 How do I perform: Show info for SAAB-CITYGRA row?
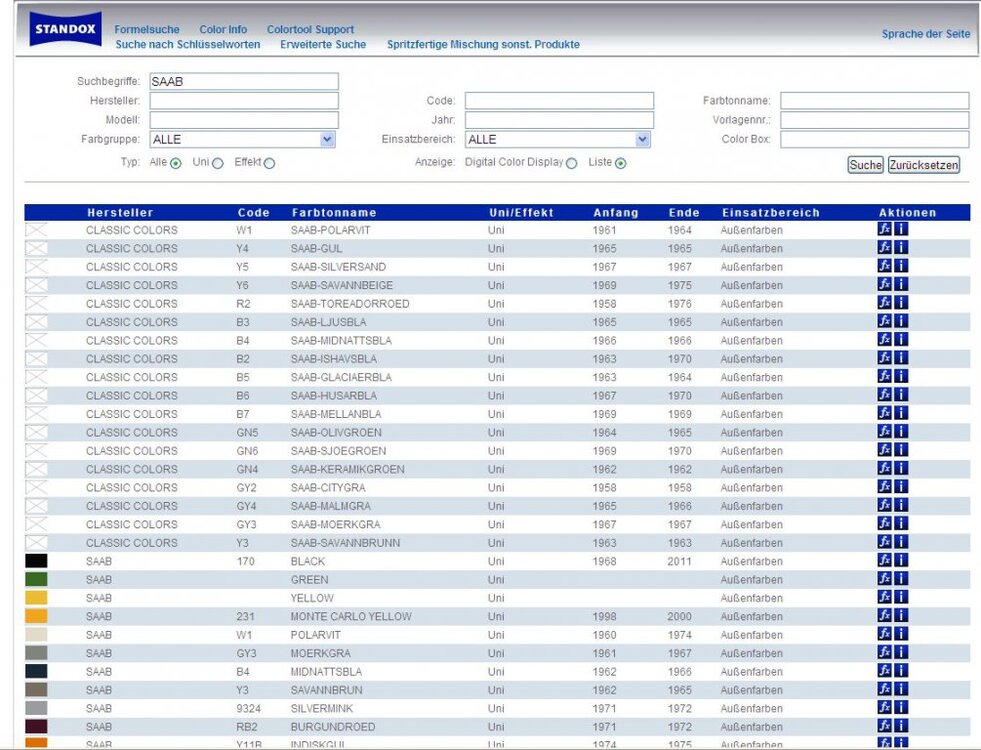900,487
